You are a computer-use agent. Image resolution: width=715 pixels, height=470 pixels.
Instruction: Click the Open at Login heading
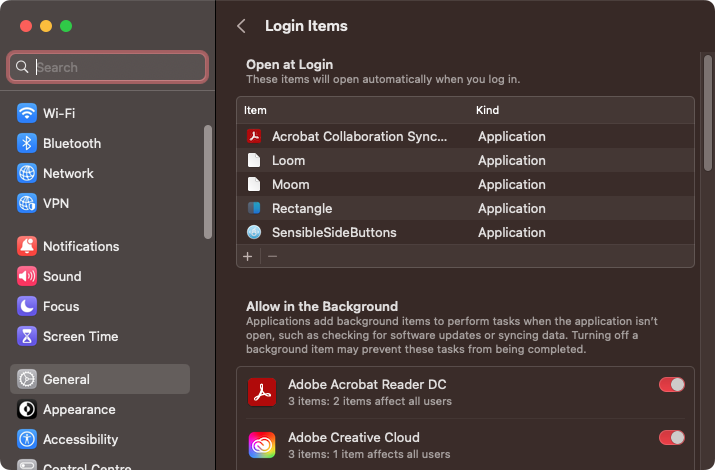[290, 65]
